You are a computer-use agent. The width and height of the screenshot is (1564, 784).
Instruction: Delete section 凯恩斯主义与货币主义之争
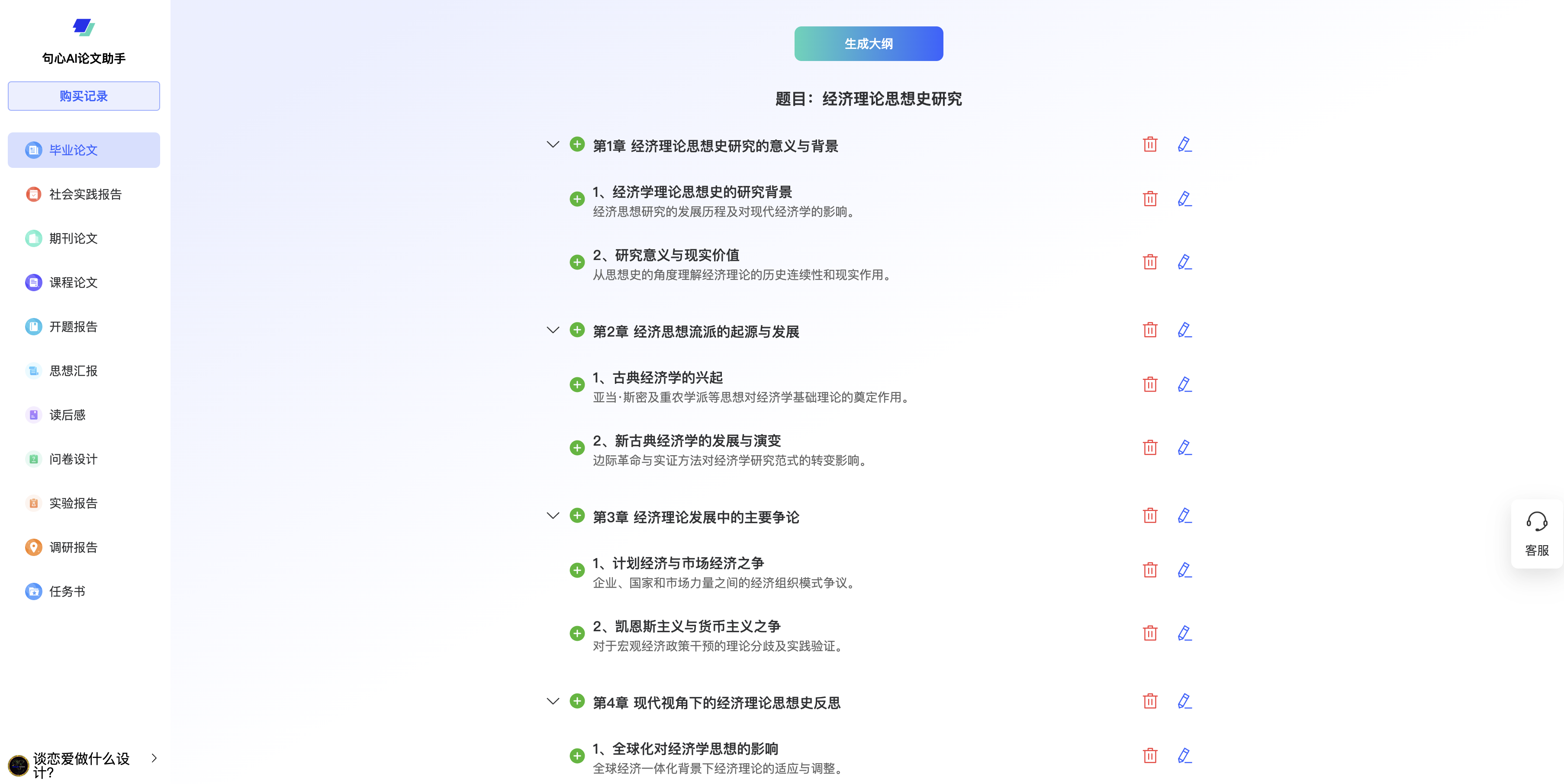[1150, 633]
